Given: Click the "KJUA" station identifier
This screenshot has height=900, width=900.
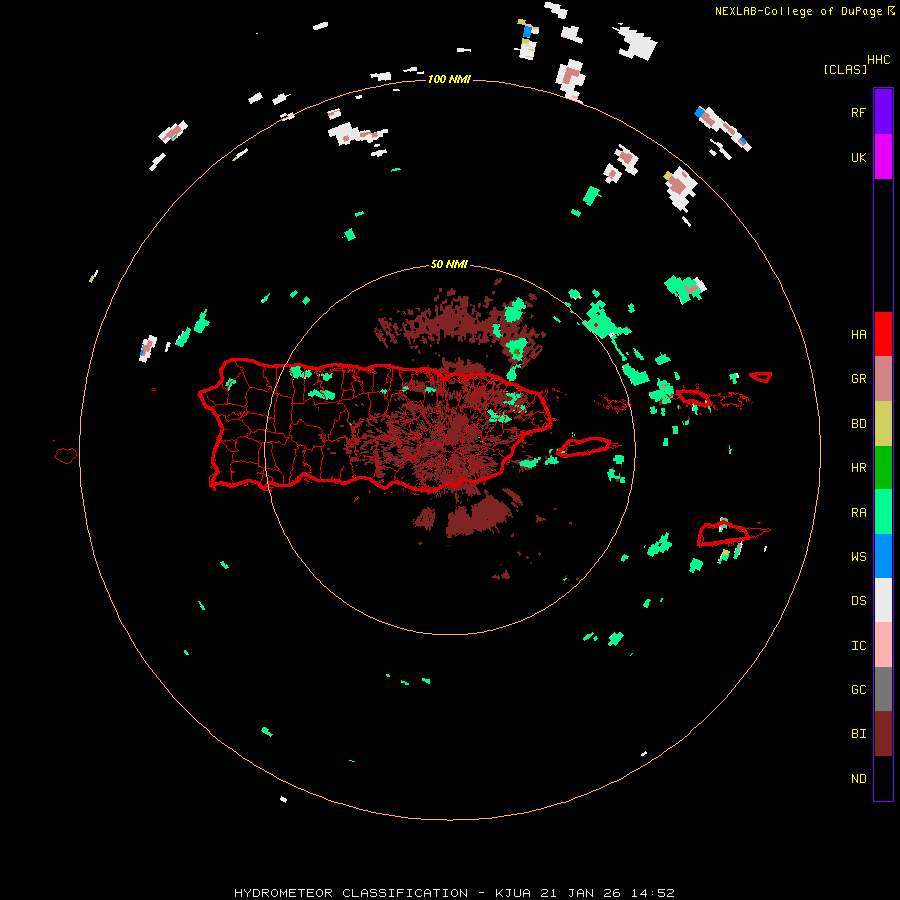Looking at the screenshot, I should click(513, 893).
